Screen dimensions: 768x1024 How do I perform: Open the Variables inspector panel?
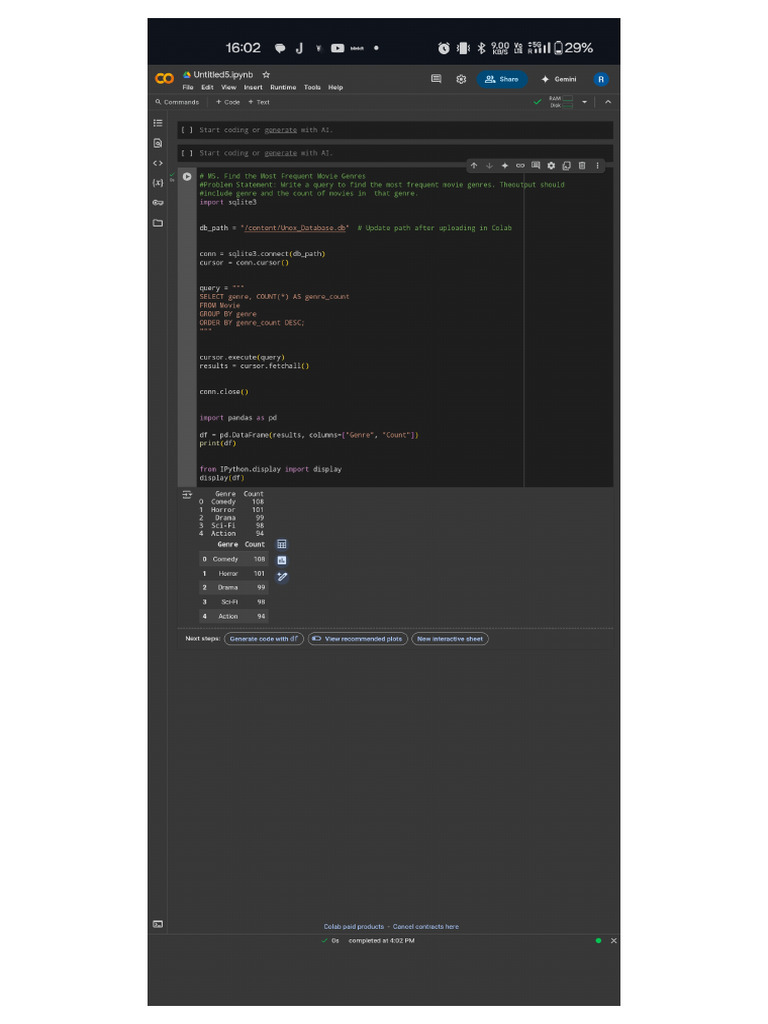[158, 183]
